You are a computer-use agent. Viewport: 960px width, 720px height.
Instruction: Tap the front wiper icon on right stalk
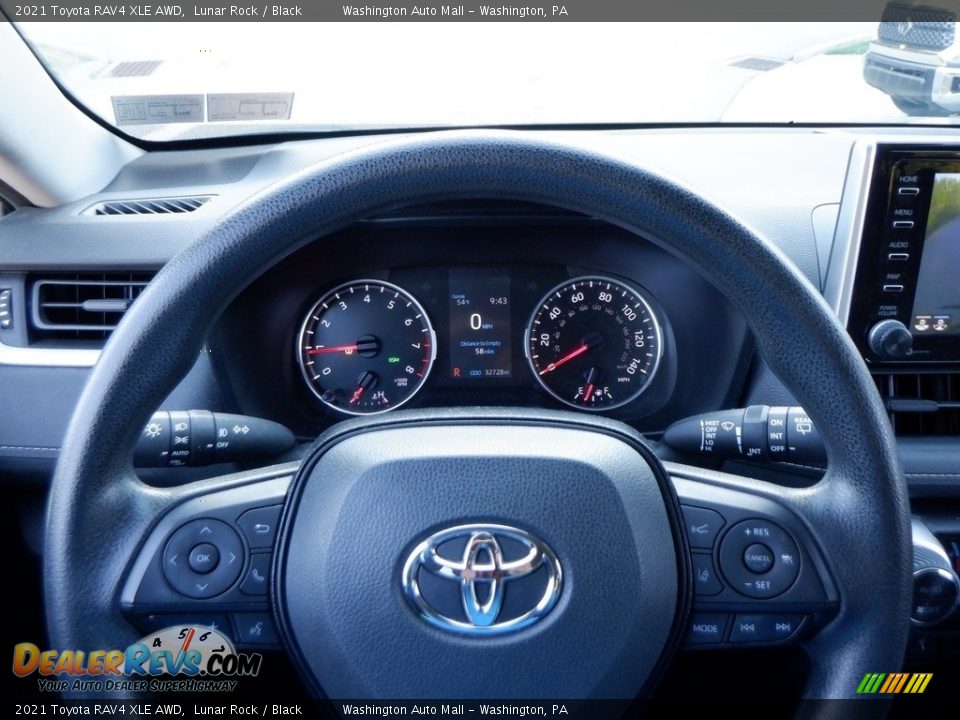[729, 426]
